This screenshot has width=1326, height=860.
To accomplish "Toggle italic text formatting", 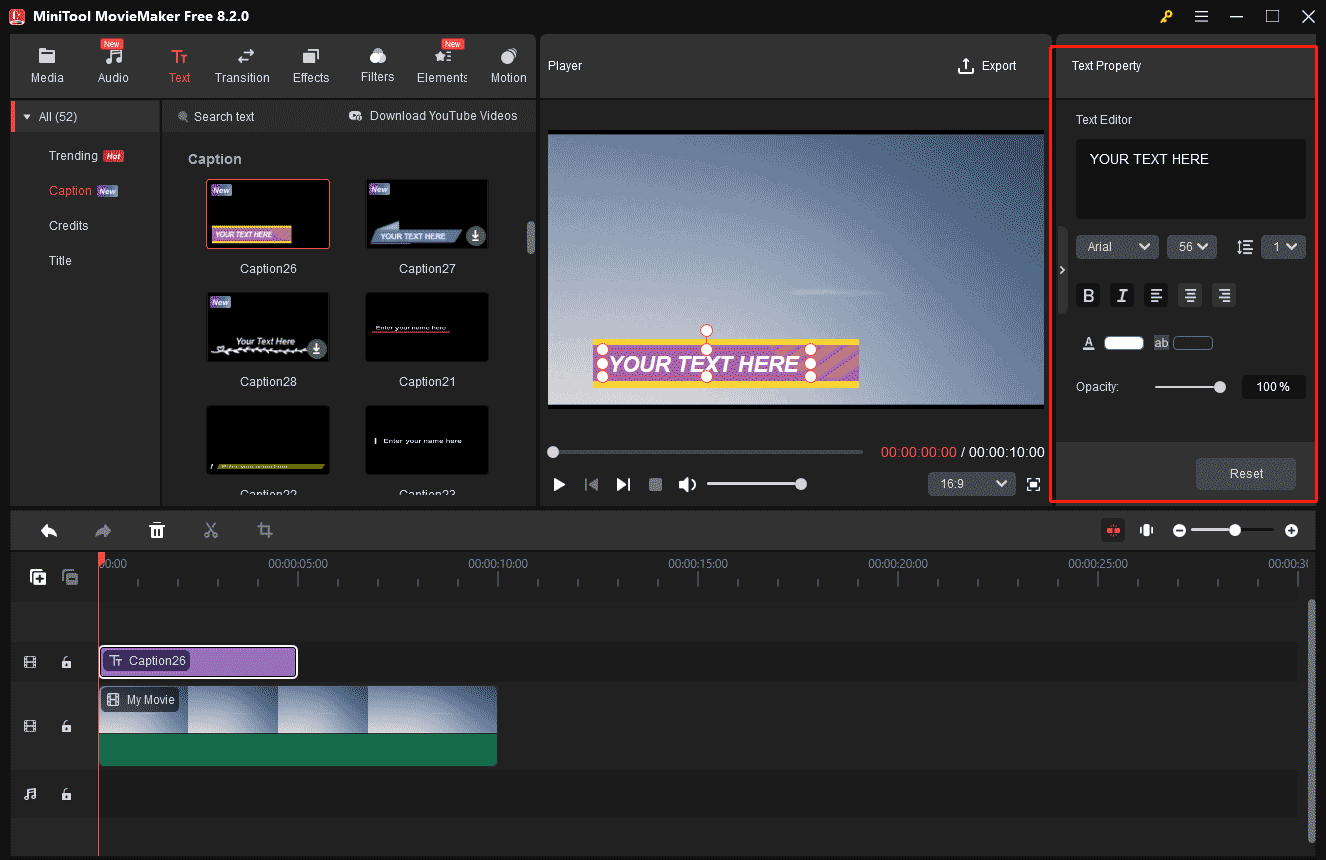I will point(1122,295).
